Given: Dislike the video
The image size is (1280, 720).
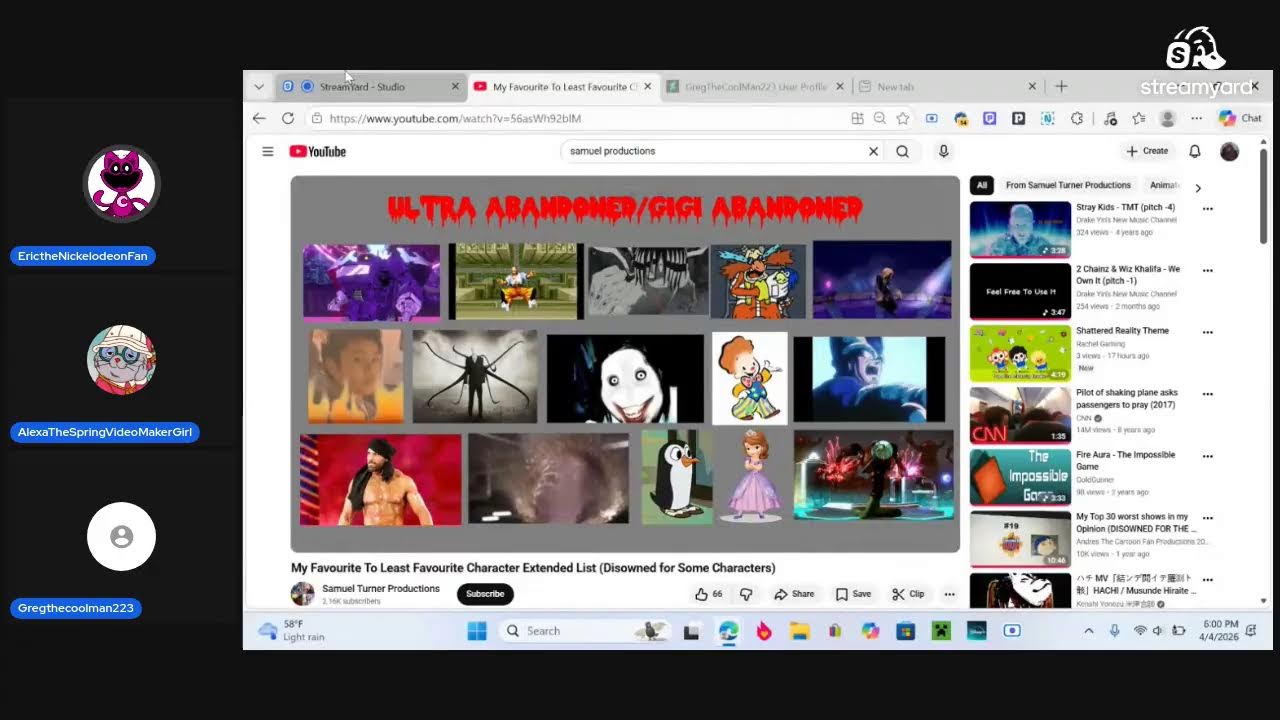Looking at the screenshot, I should [746, 594].
